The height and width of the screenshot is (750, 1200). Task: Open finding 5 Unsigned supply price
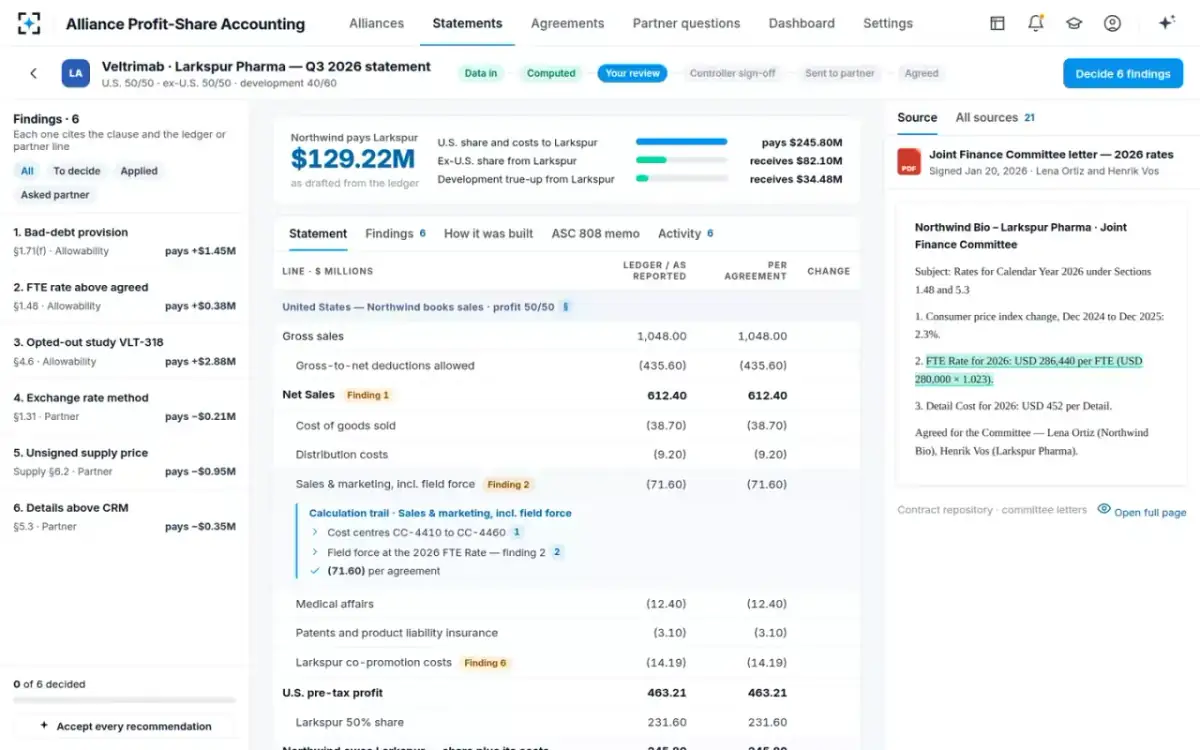[x=124, y=462]
